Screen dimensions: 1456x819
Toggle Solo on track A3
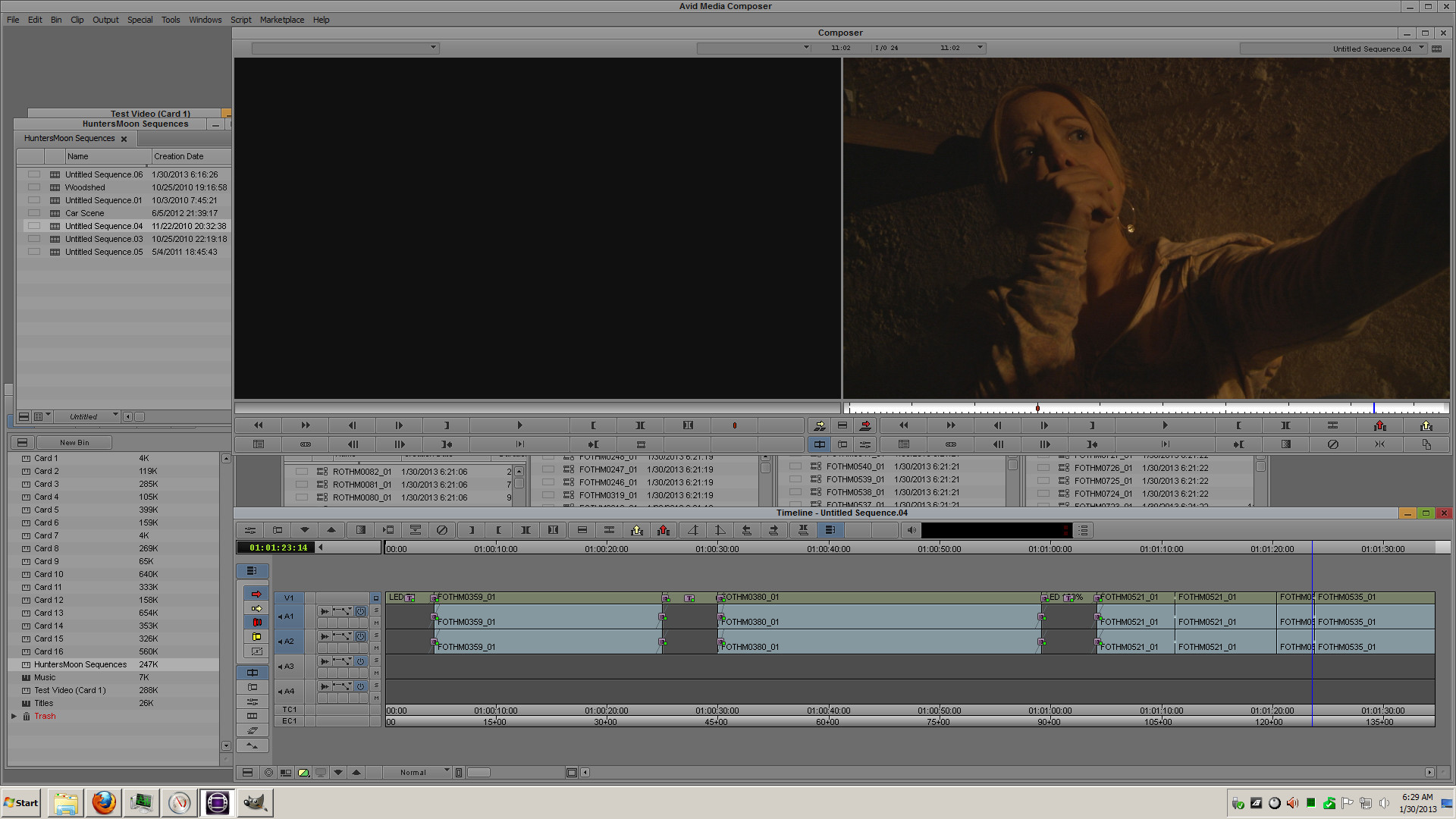375,661
